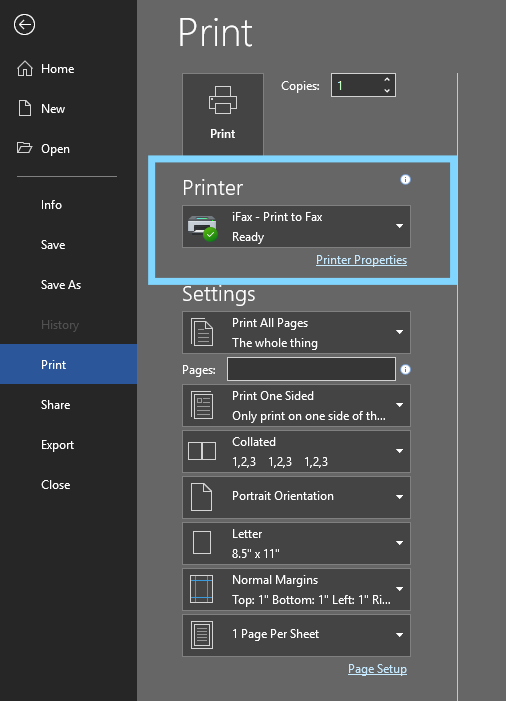
Task: Open Printer Properties link
Action: 361,260
